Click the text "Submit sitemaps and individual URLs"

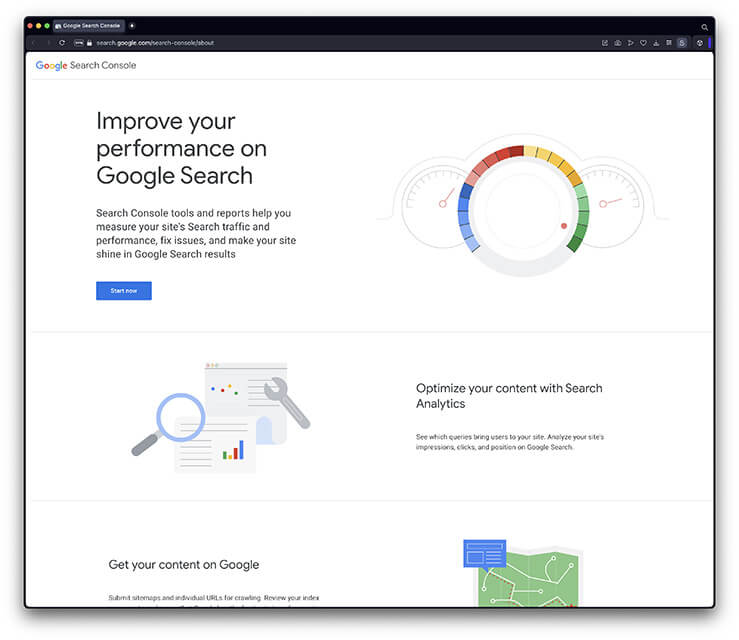[x=213, y=598]
